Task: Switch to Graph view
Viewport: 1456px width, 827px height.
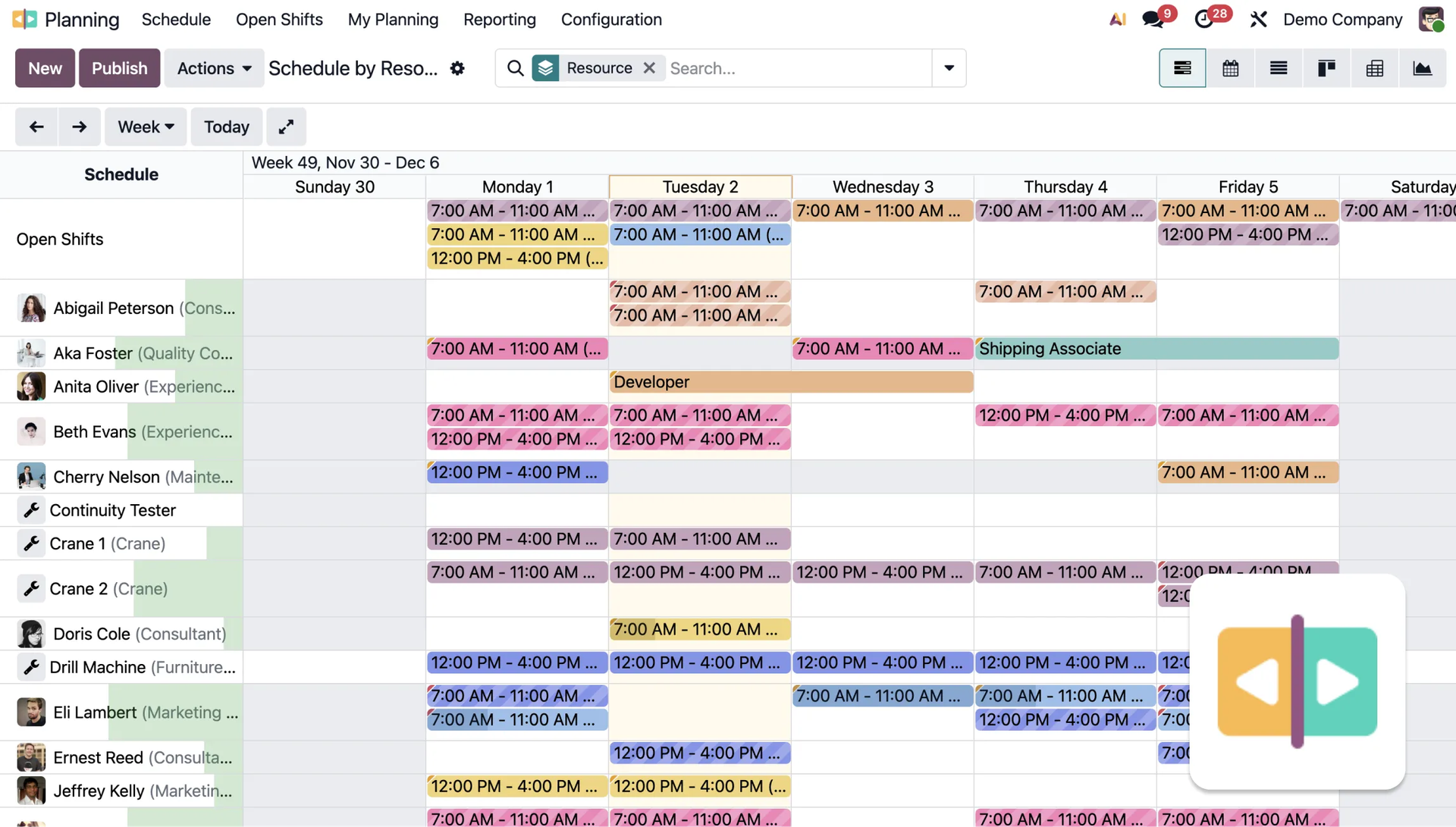Action: [x=1422, y=68]
